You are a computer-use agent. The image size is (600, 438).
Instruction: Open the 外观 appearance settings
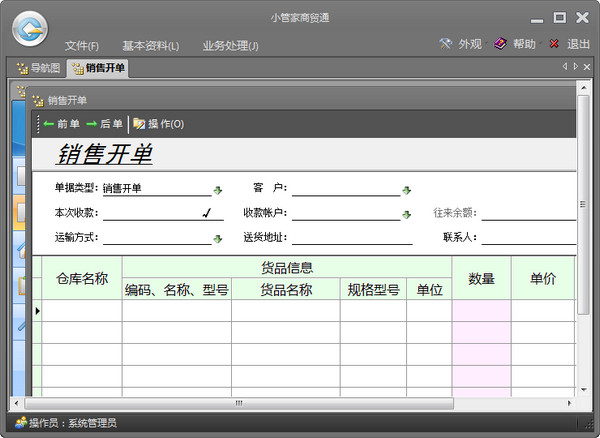coord(460,44)
